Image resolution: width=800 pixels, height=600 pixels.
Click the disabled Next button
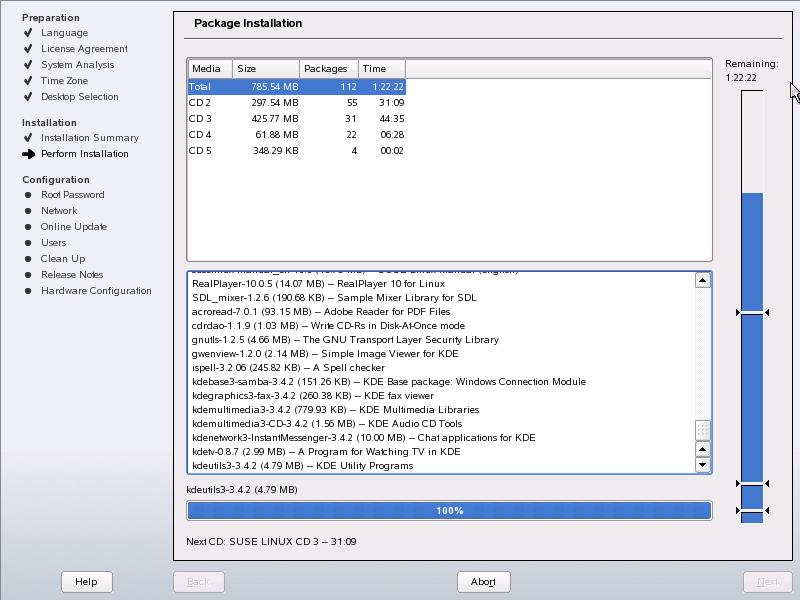point(767,582)
